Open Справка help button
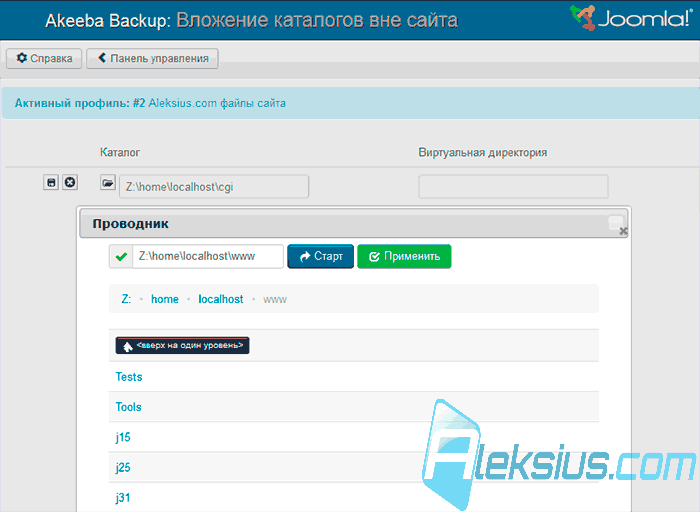Viewport: 700px width, 512px height. coord(44,58)
